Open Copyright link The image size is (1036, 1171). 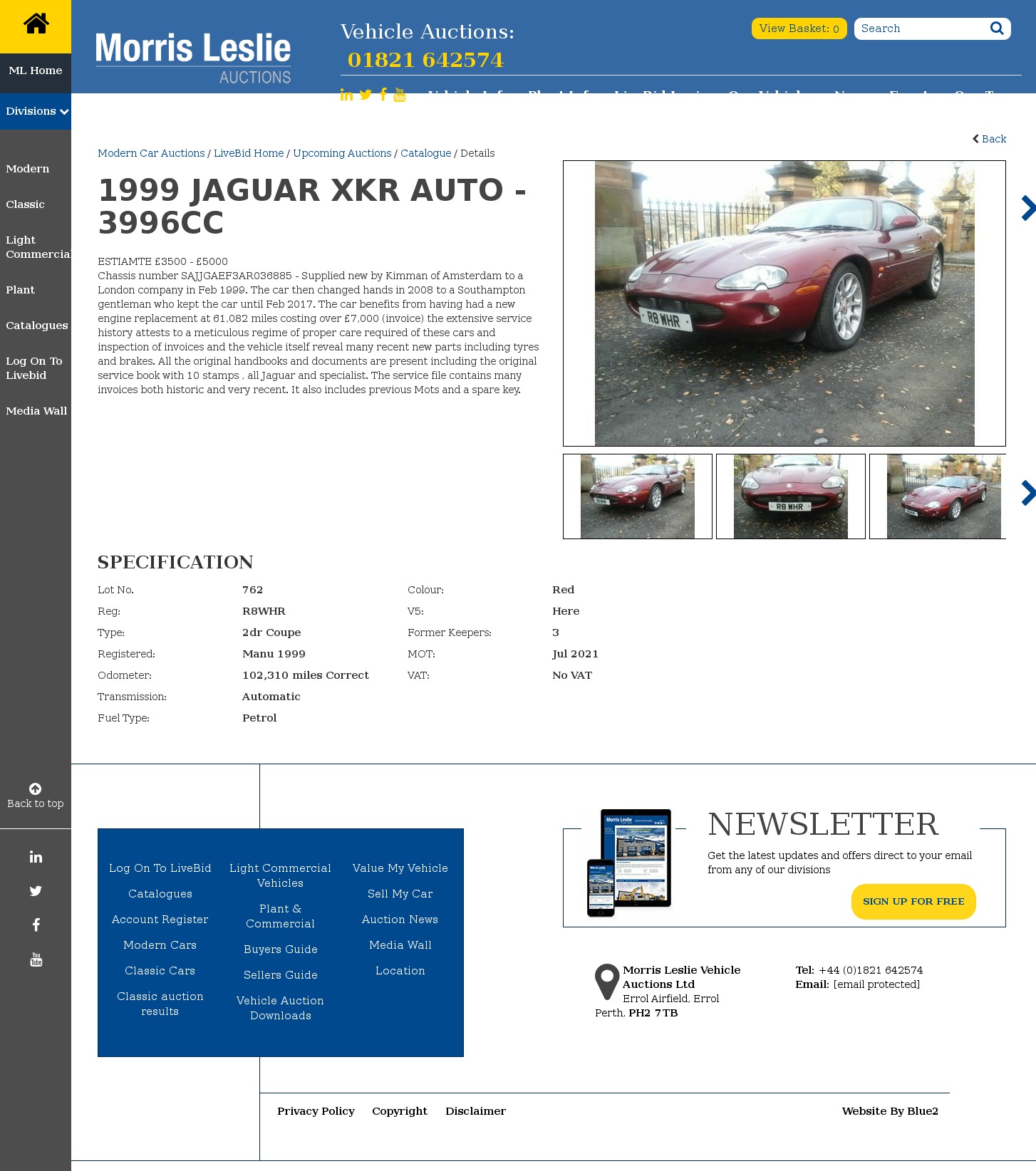pos(400,1111)
